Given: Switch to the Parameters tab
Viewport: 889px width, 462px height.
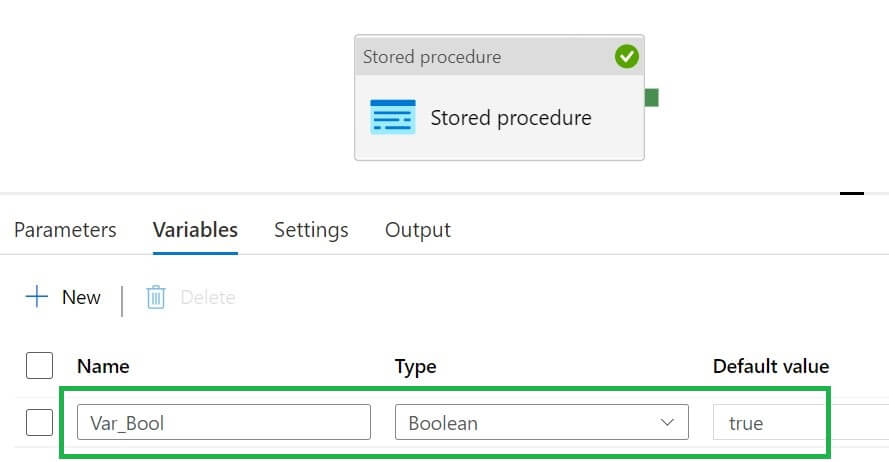Looking at the screenshot, I should [x=65, y=230].
